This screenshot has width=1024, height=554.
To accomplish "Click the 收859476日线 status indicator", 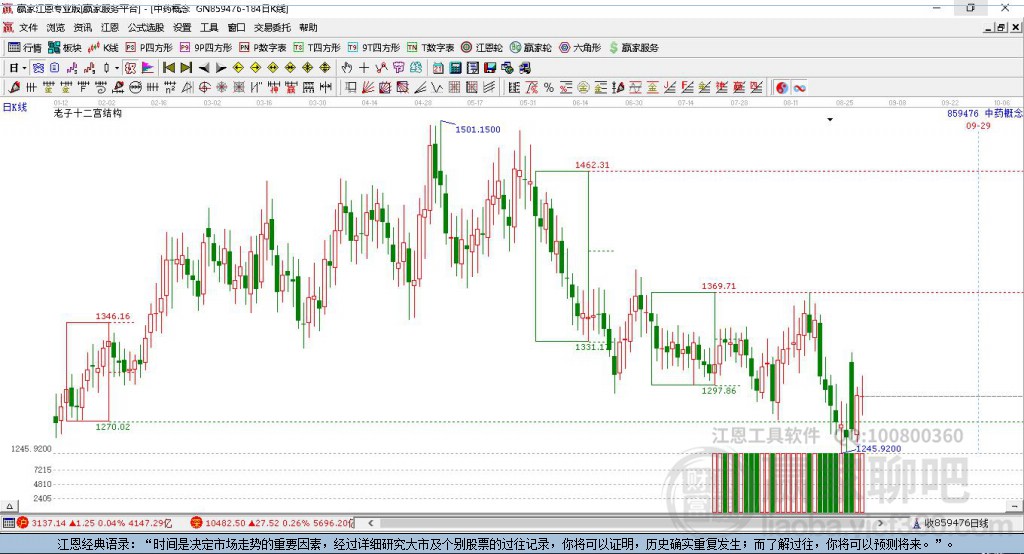I will click(951, 523).
